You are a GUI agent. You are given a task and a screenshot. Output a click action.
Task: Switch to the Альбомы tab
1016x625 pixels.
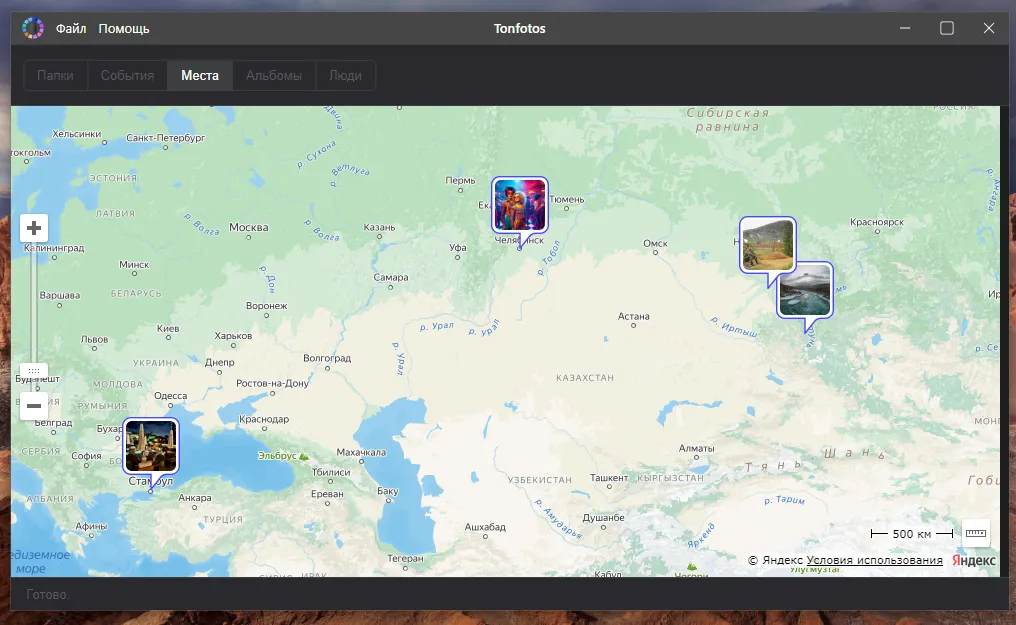coord(274,76)
